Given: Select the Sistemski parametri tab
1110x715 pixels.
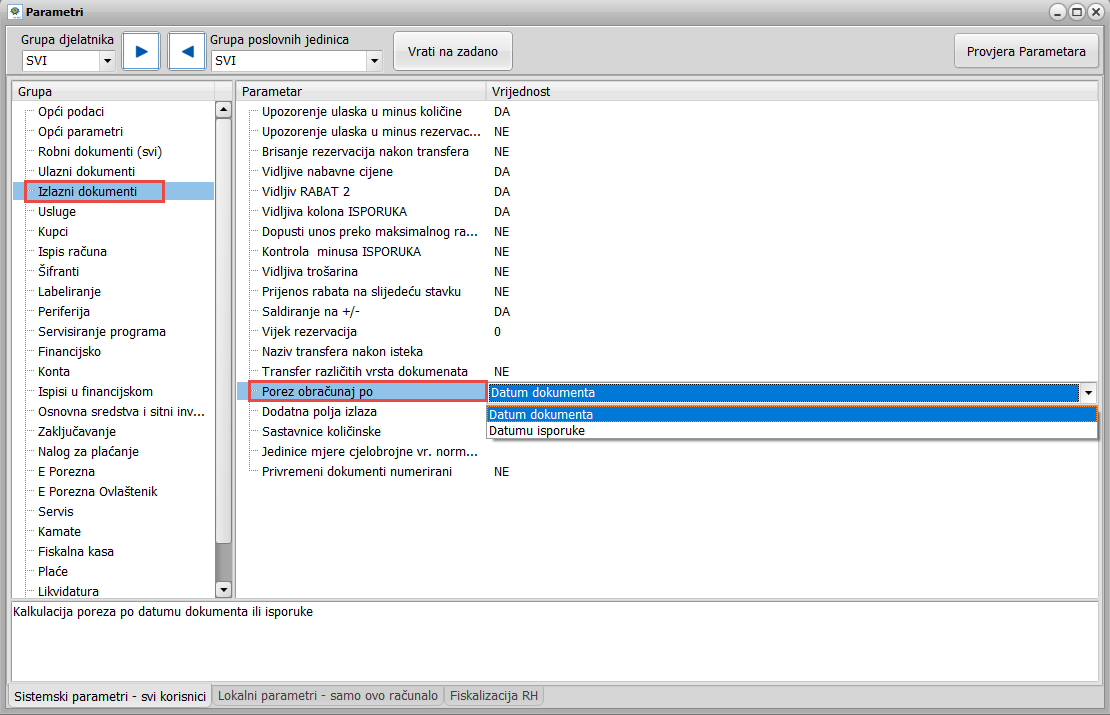Looking at the screenshot, I should pyautogui.click(x=110, y=696).
